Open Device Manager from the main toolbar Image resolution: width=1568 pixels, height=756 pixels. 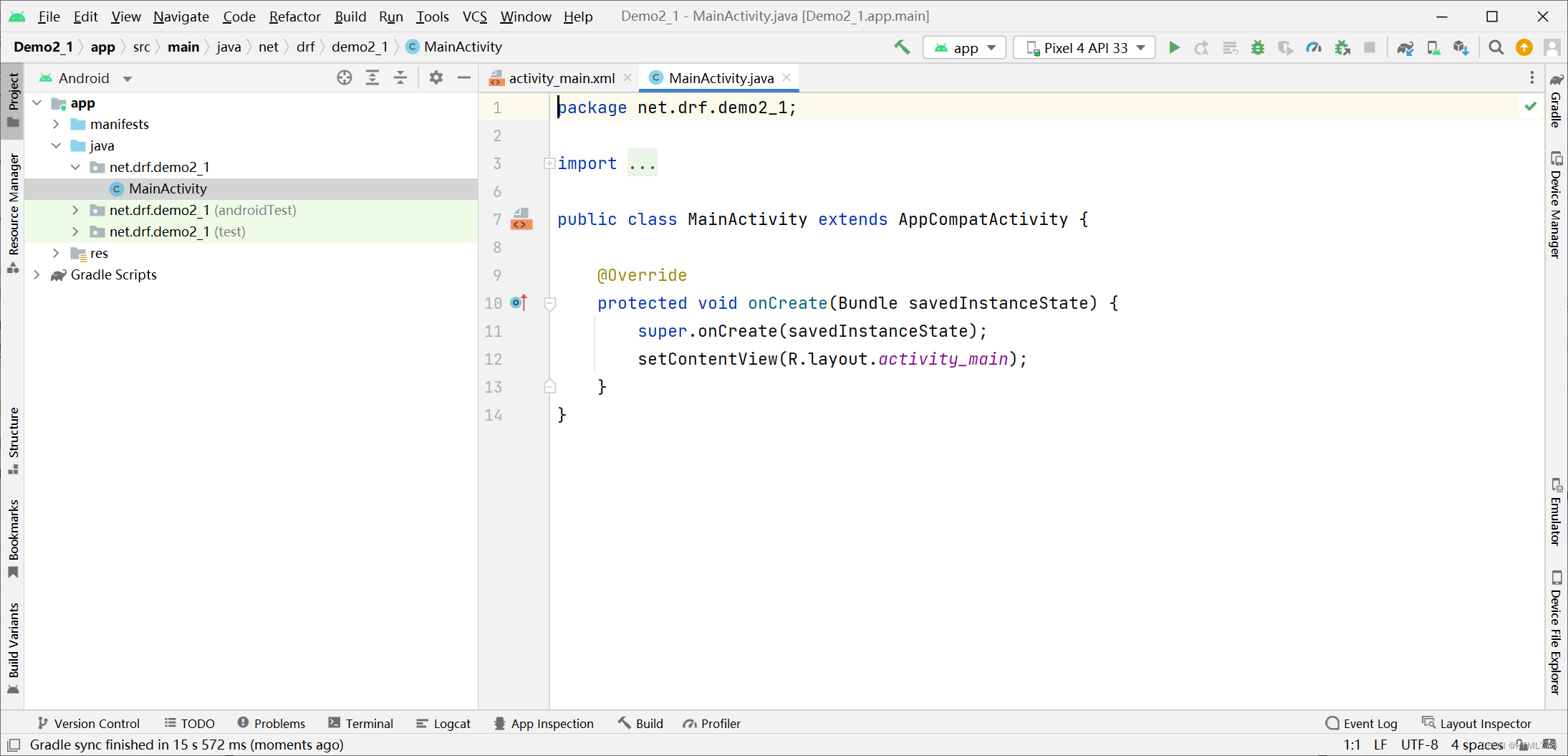1433,47
